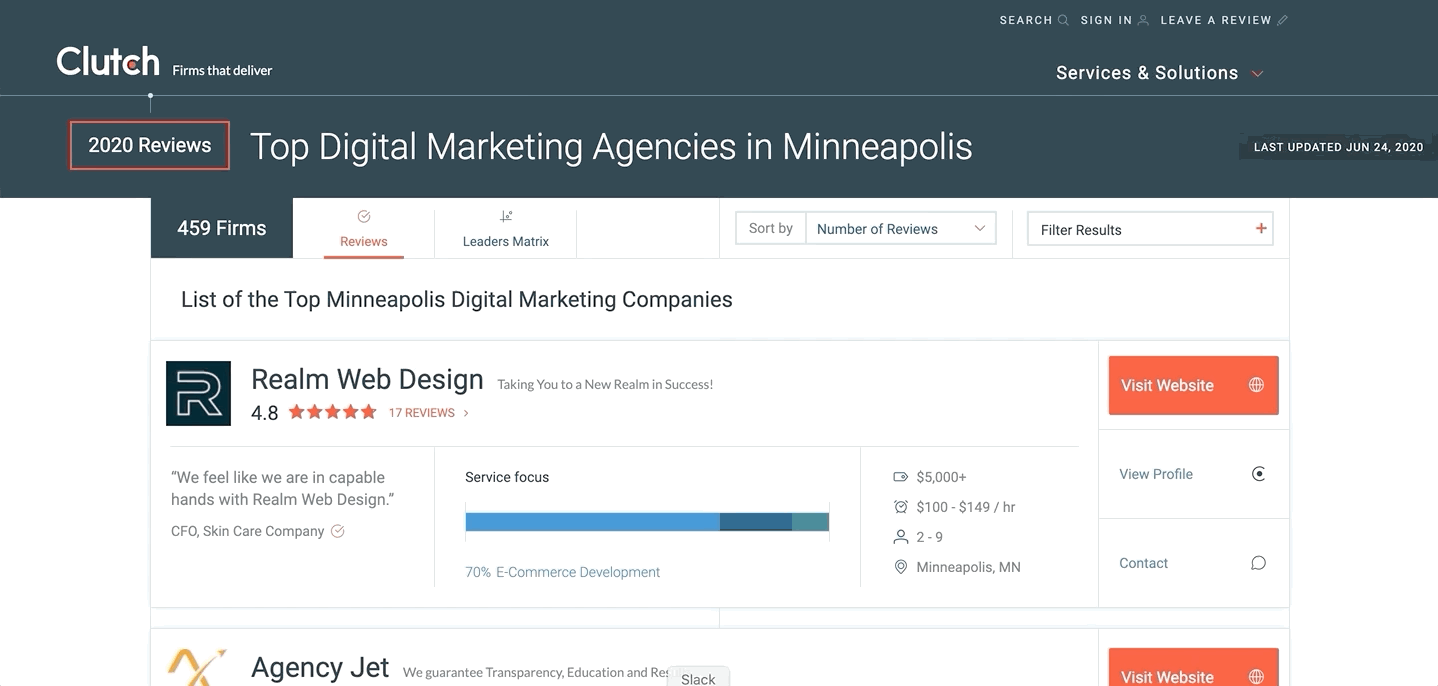Click the 2 - 9 employee count
Image resolution: width=1438 pixels, height=686 pixels.
930,537
